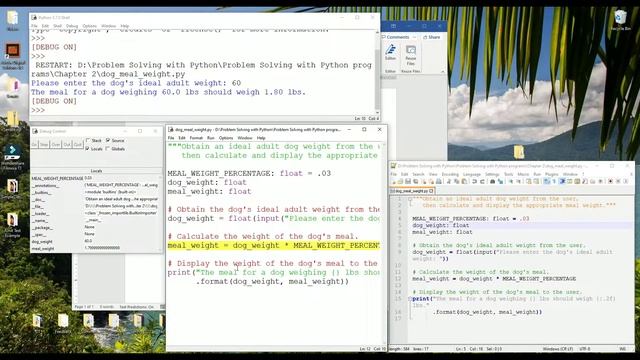The width and height of the screenshot is (640, 360).
Task: Click Open file icon in Notepad++ toolbar
Action: click(x=400, y=181)
